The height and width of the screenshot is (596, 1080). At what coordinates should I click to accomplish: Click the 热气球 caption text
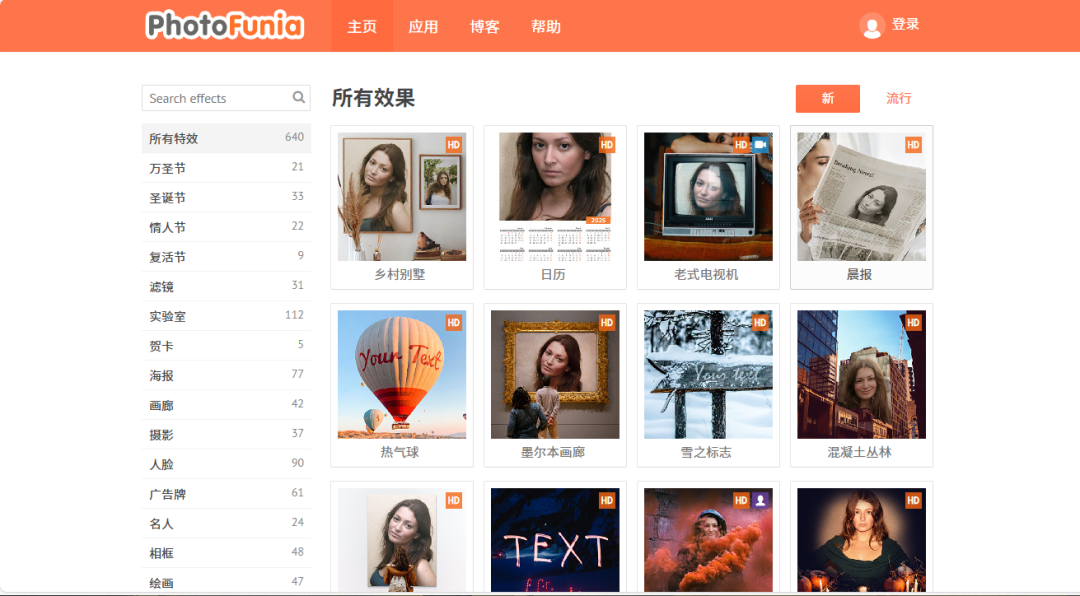click(x=399, y=452)
